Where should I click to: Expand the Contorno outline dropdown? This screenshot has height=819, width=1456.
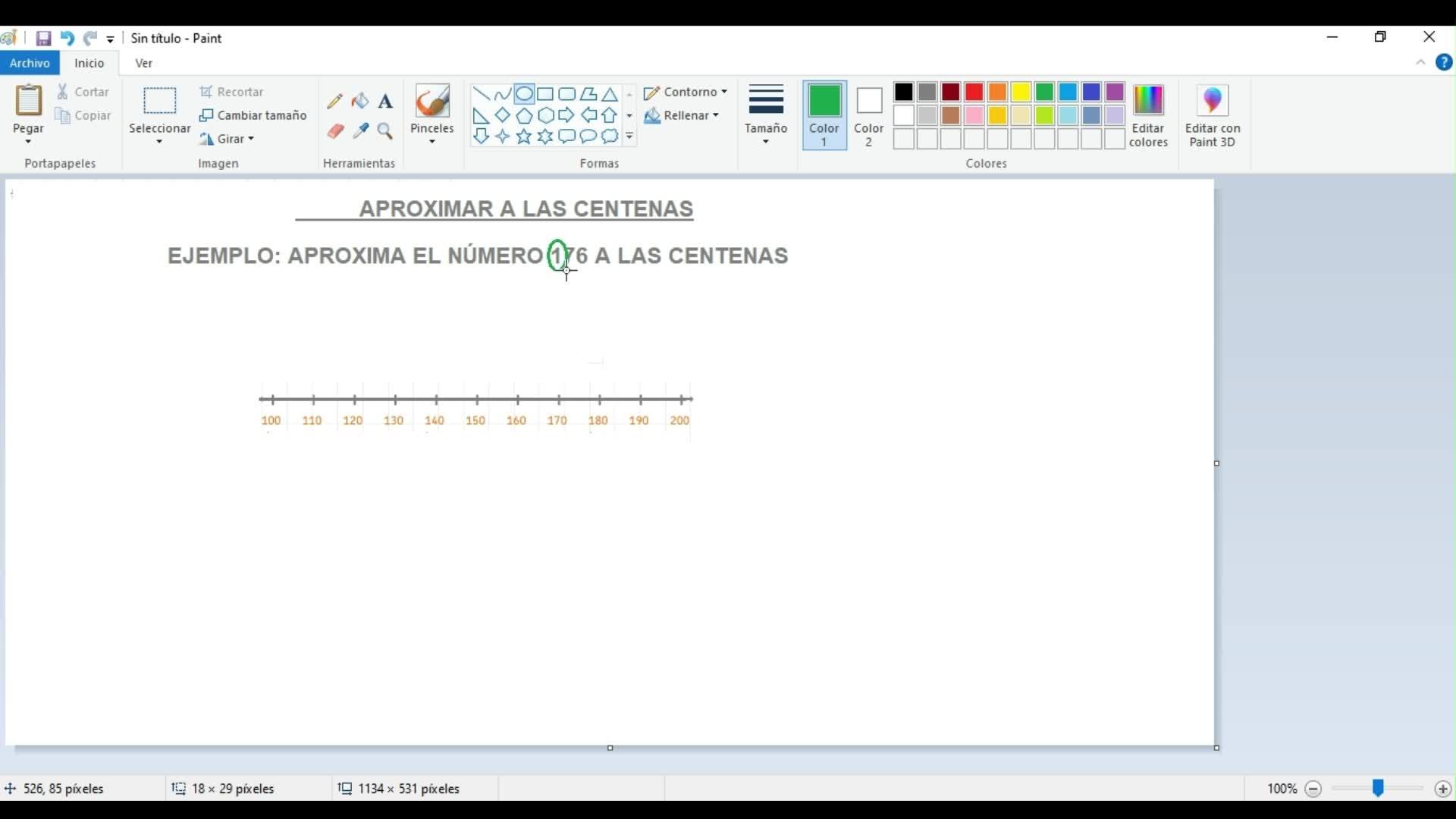(x=686, y=92)
